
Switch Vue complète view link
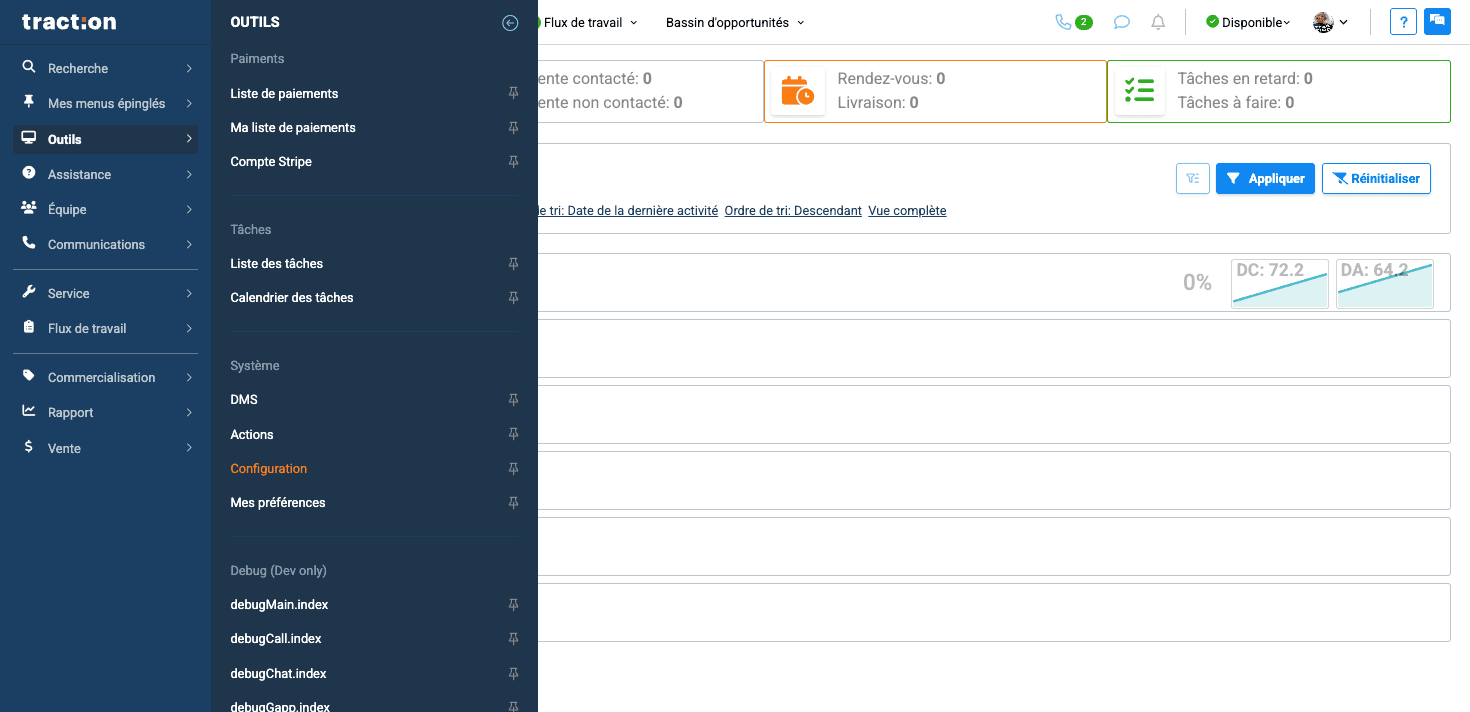coord(907,211)
